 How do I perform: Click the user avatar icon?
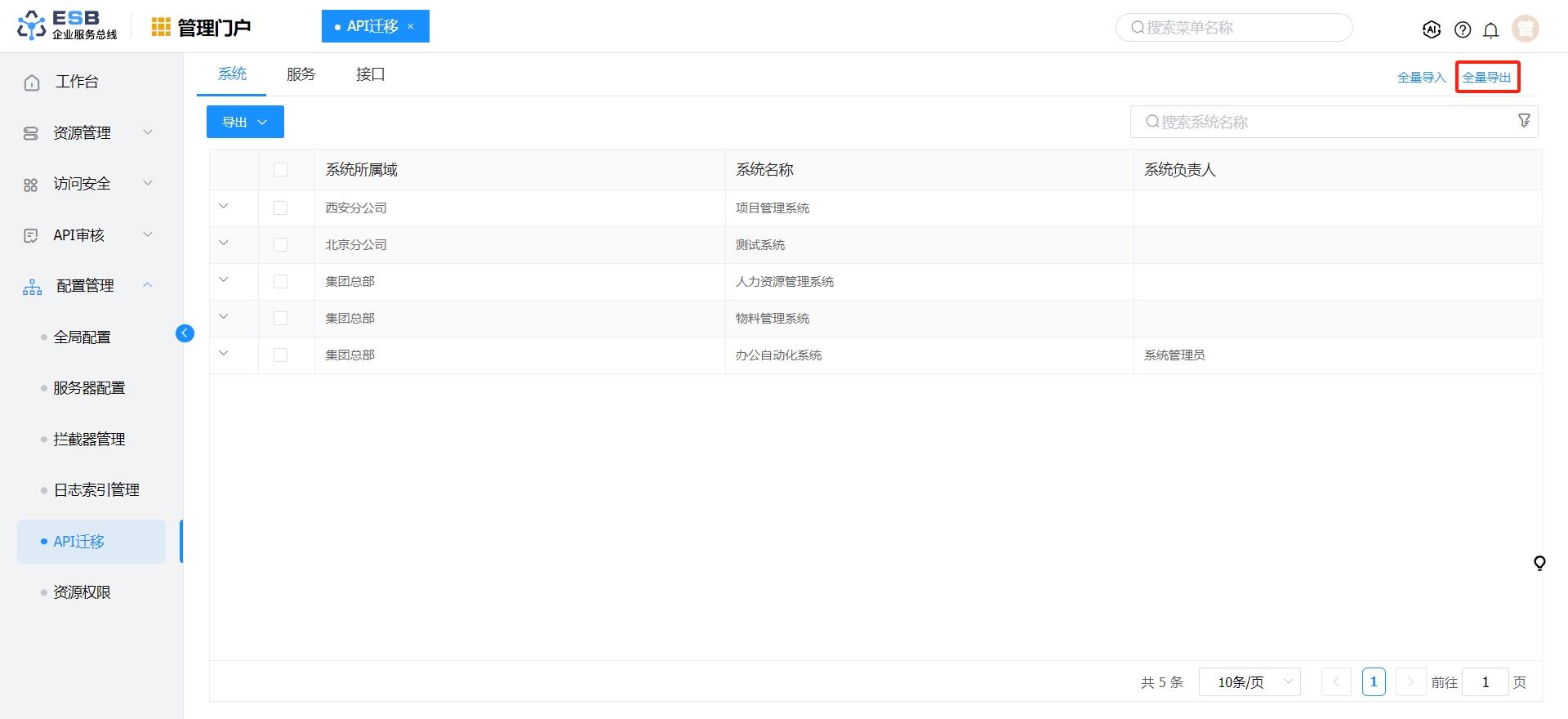(1525, 29)
